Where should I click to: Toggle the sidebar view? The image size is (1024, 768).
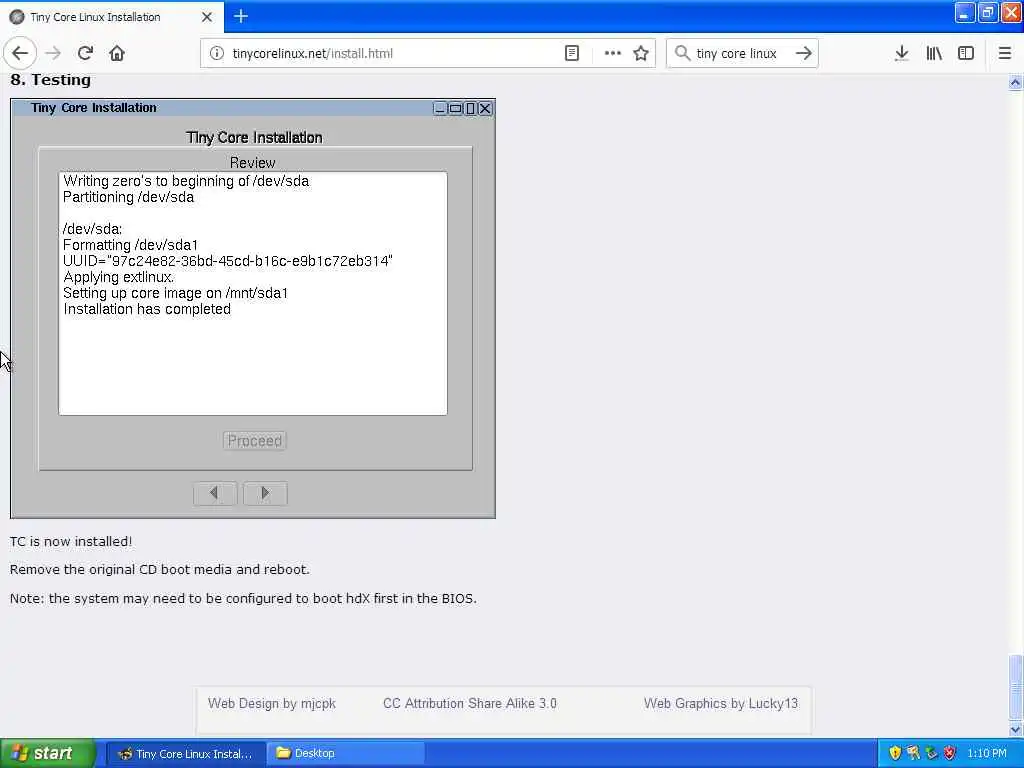[x=966, y=53]
